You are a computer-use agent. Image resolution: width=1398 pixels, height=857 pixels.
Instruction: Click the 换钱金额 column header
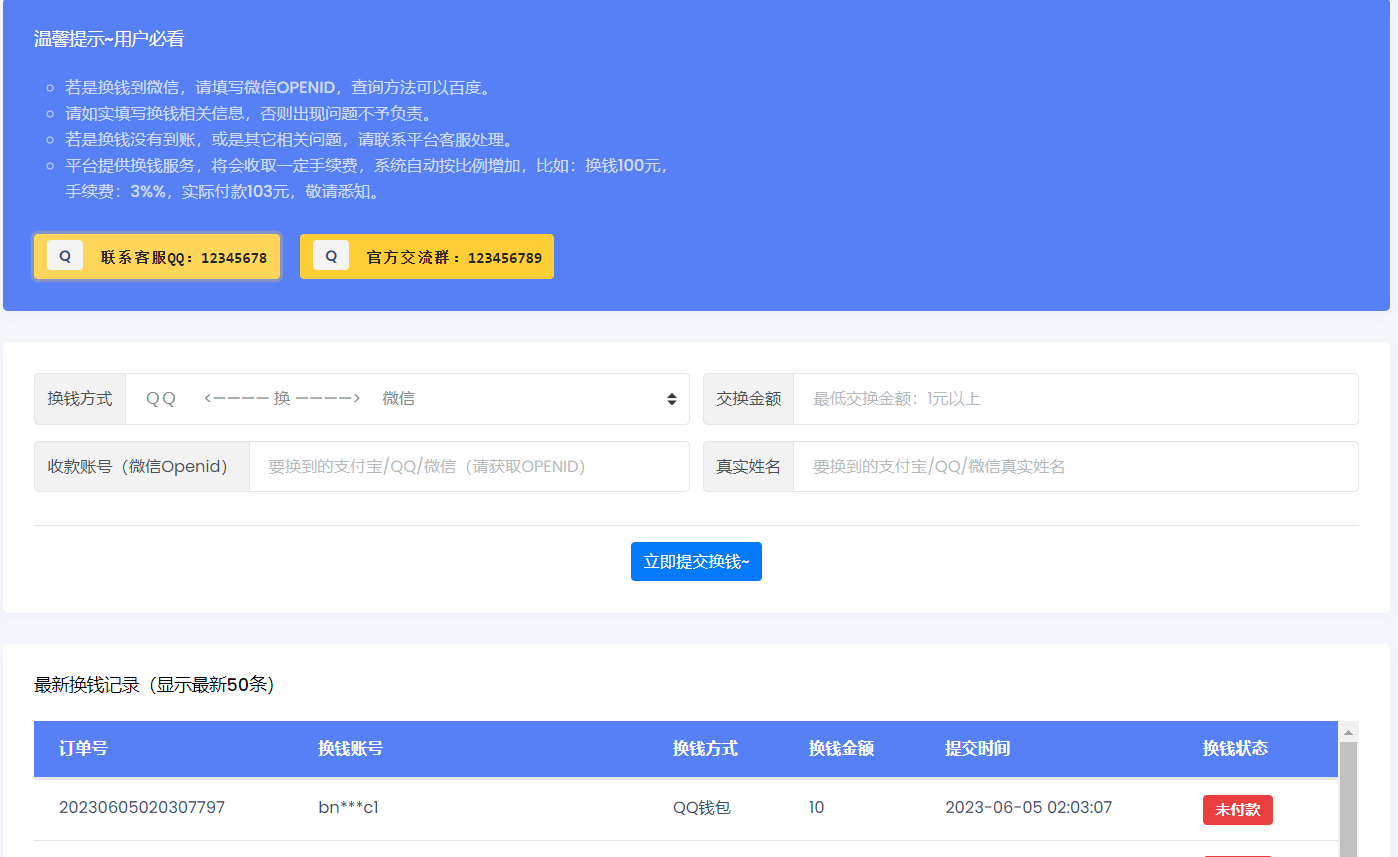841,749
